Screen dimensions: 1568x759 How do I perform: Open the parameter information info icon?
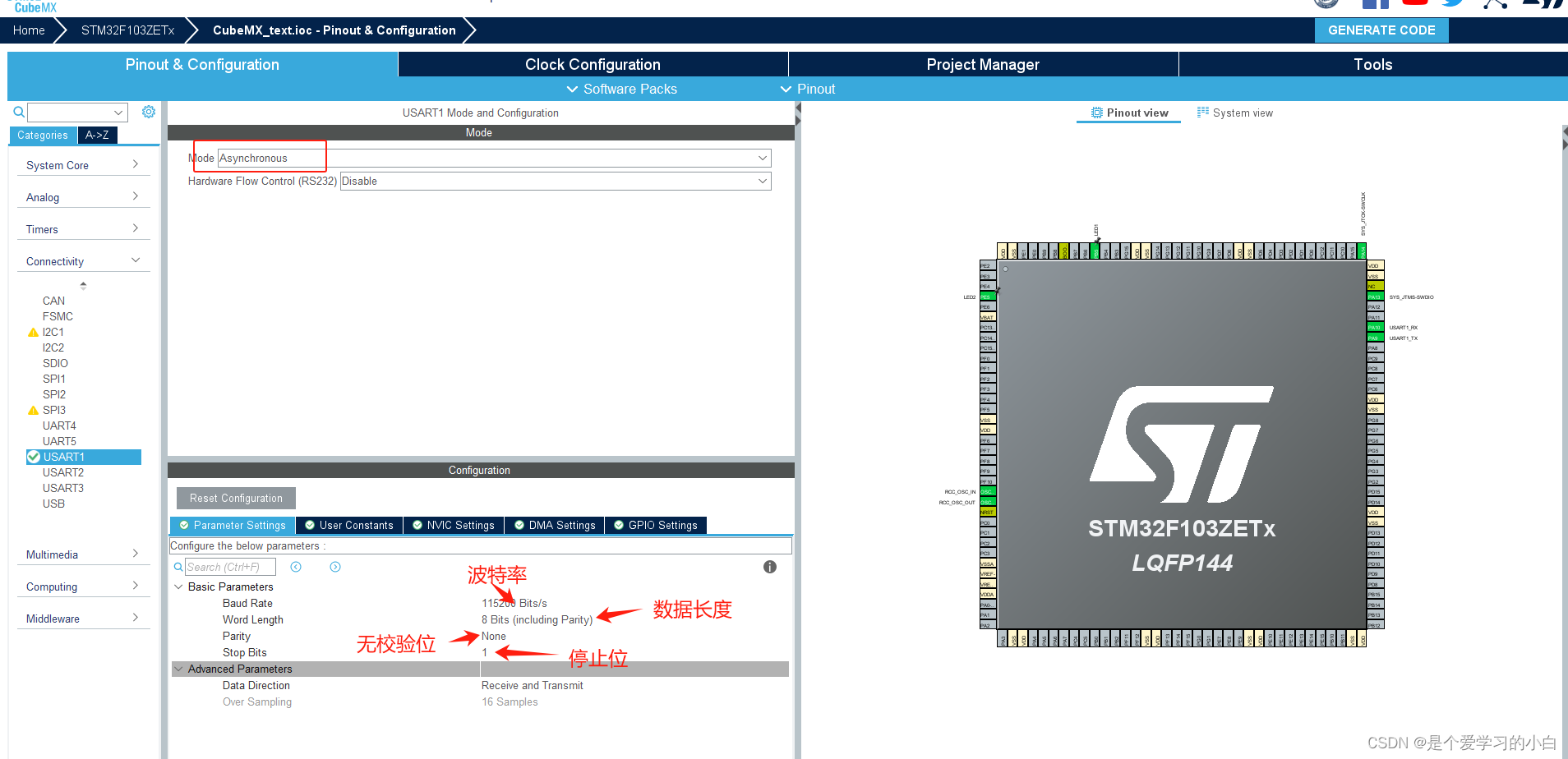tap(769, 567)
